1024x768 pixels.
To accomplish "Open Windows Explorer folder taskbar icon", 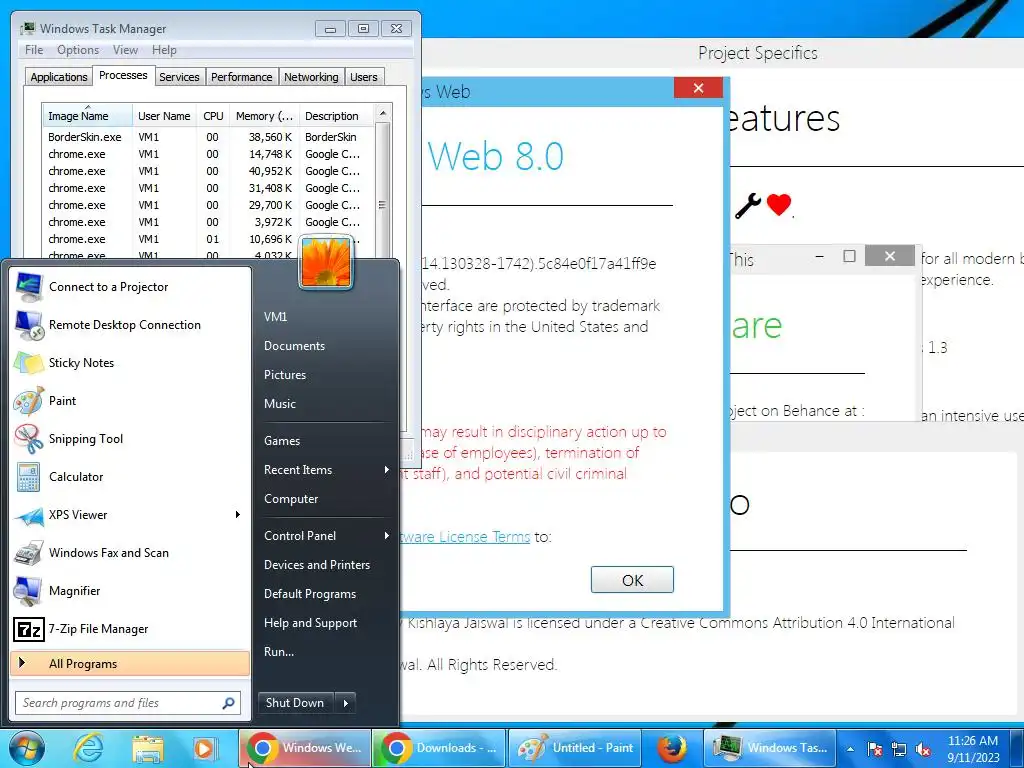I will (148, 748).
